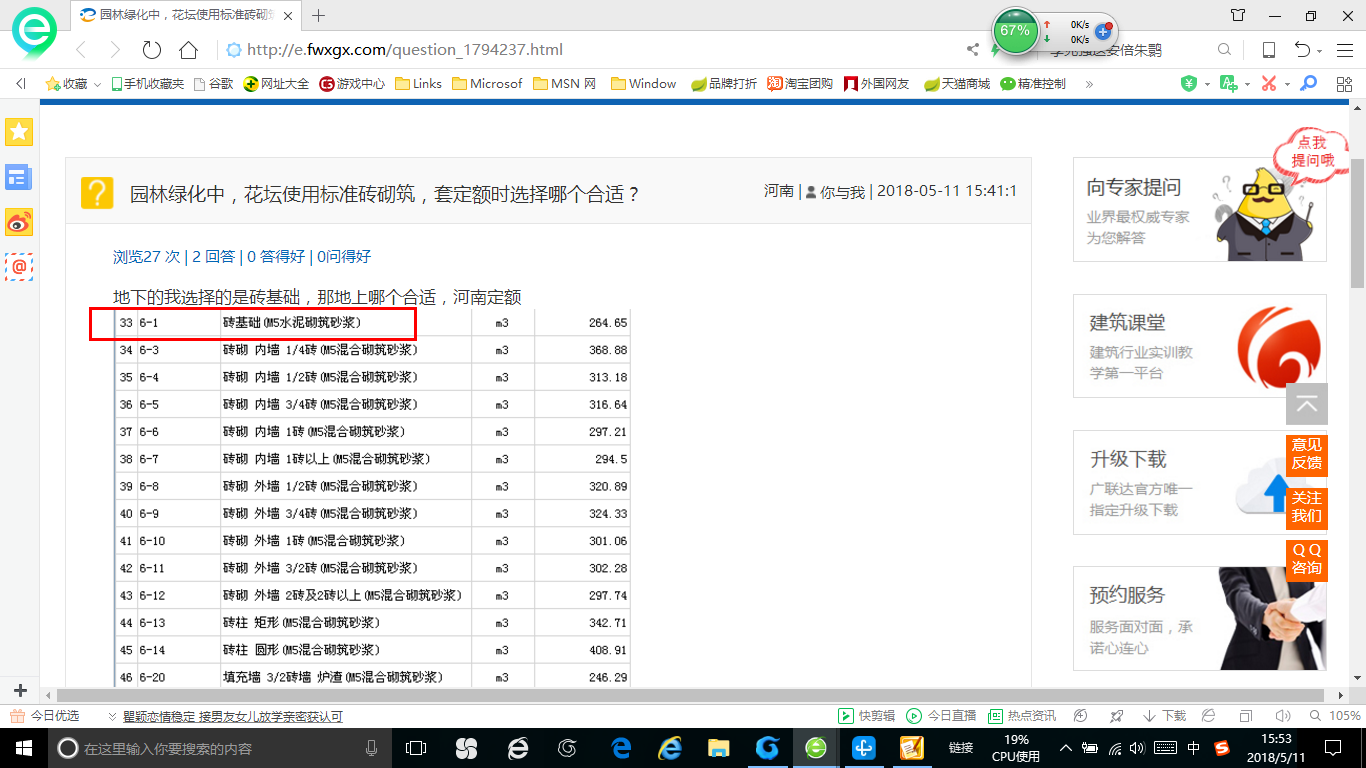Viewport: 1366px width, 768px height.
Task: Click the undo closed tab arrow icon
Action: [x=1302, y=50]
